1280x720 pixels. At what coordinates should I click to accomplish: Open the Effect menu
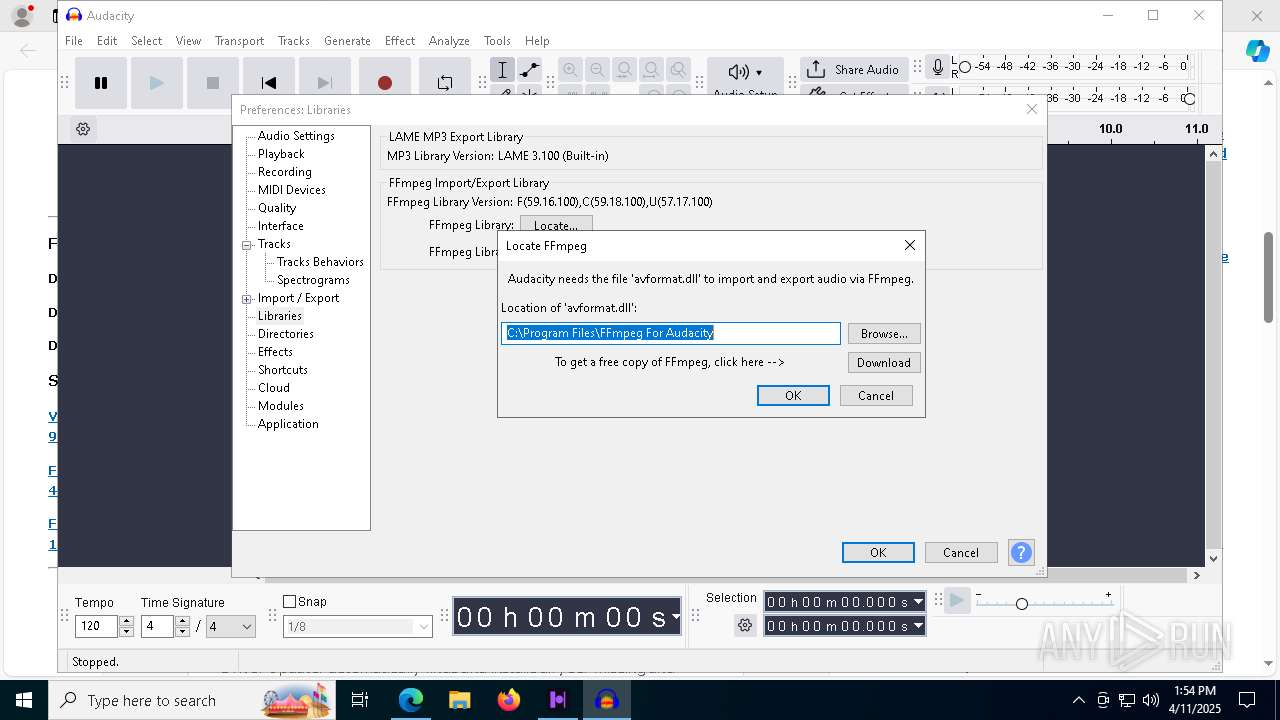(x=399, y=41)
